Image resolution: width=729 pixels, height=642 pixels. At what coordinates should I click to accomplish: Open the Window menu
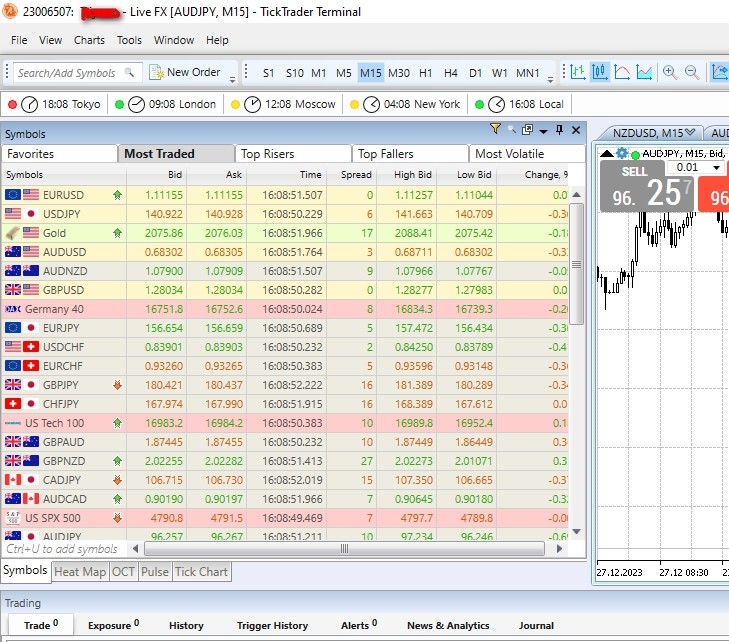point(174,40)
